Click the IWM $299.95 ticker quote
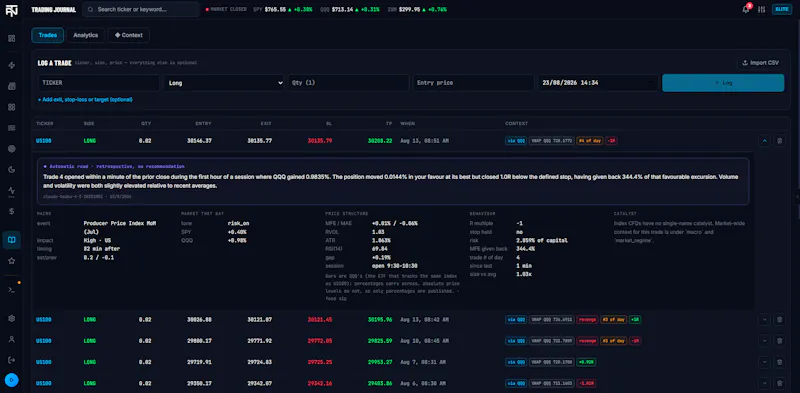The height and width of the screenshot is (393, 800). click(417, 9)
